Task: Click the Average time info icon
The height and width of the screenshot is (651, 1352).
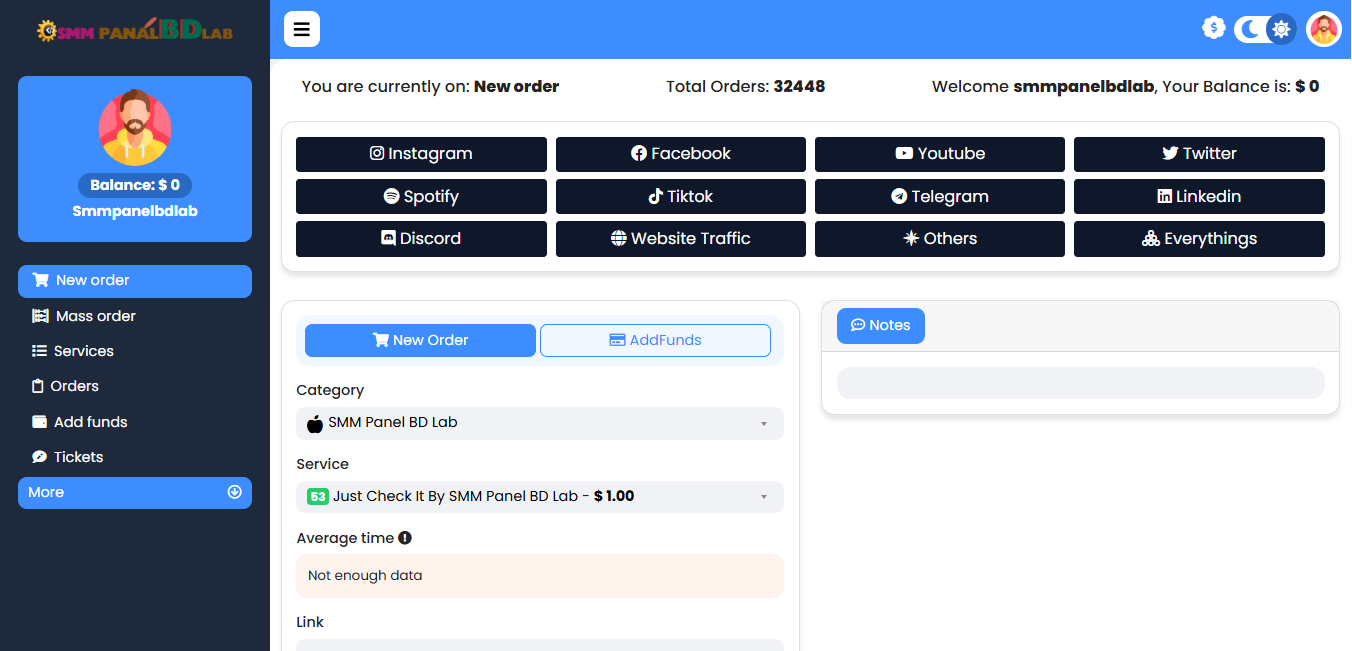Action: pyautogui.click(x=405, y=538)
